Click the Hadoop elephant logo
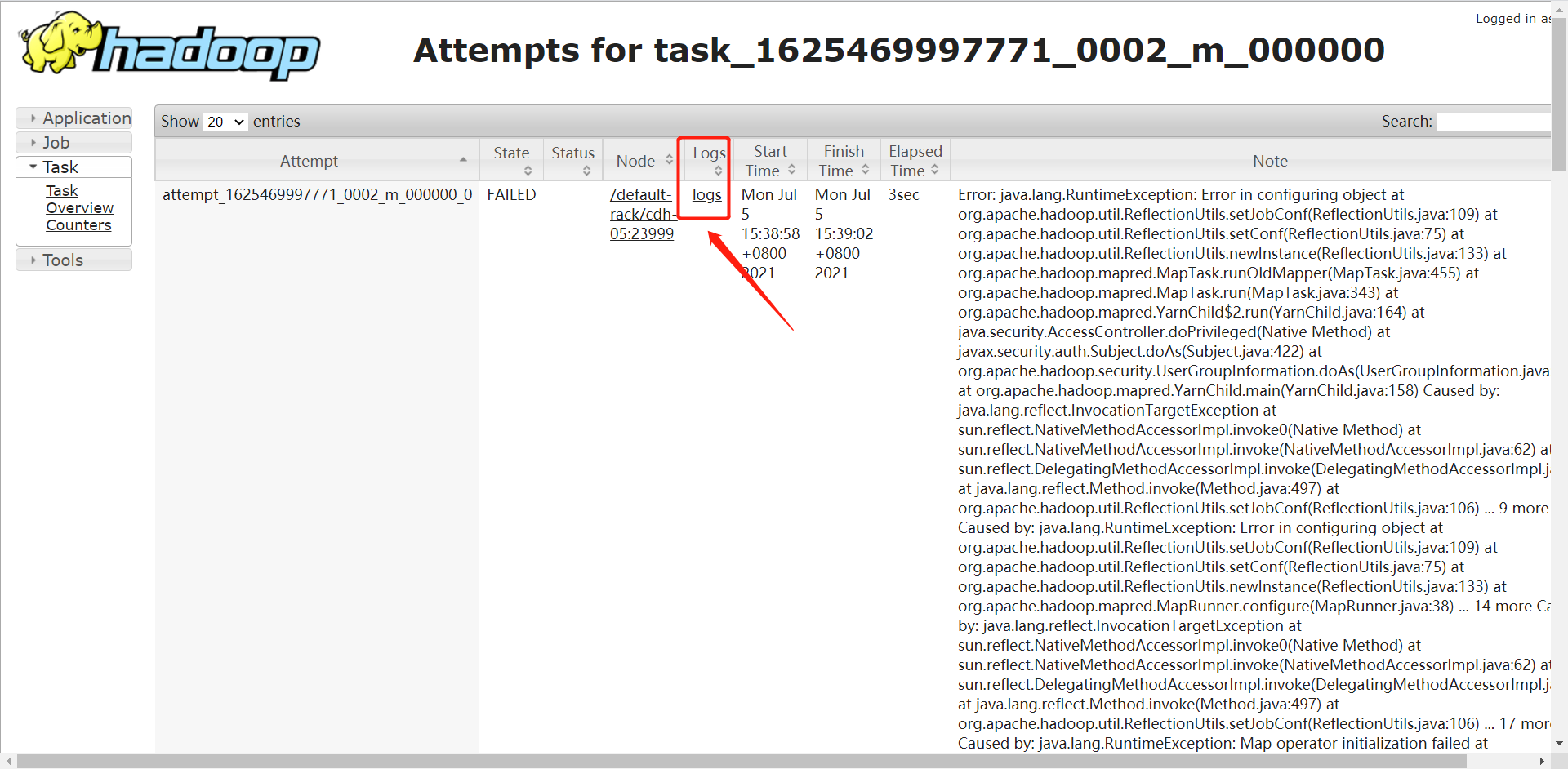Viewport: 1568px width, 769px height. pos(57,41)
